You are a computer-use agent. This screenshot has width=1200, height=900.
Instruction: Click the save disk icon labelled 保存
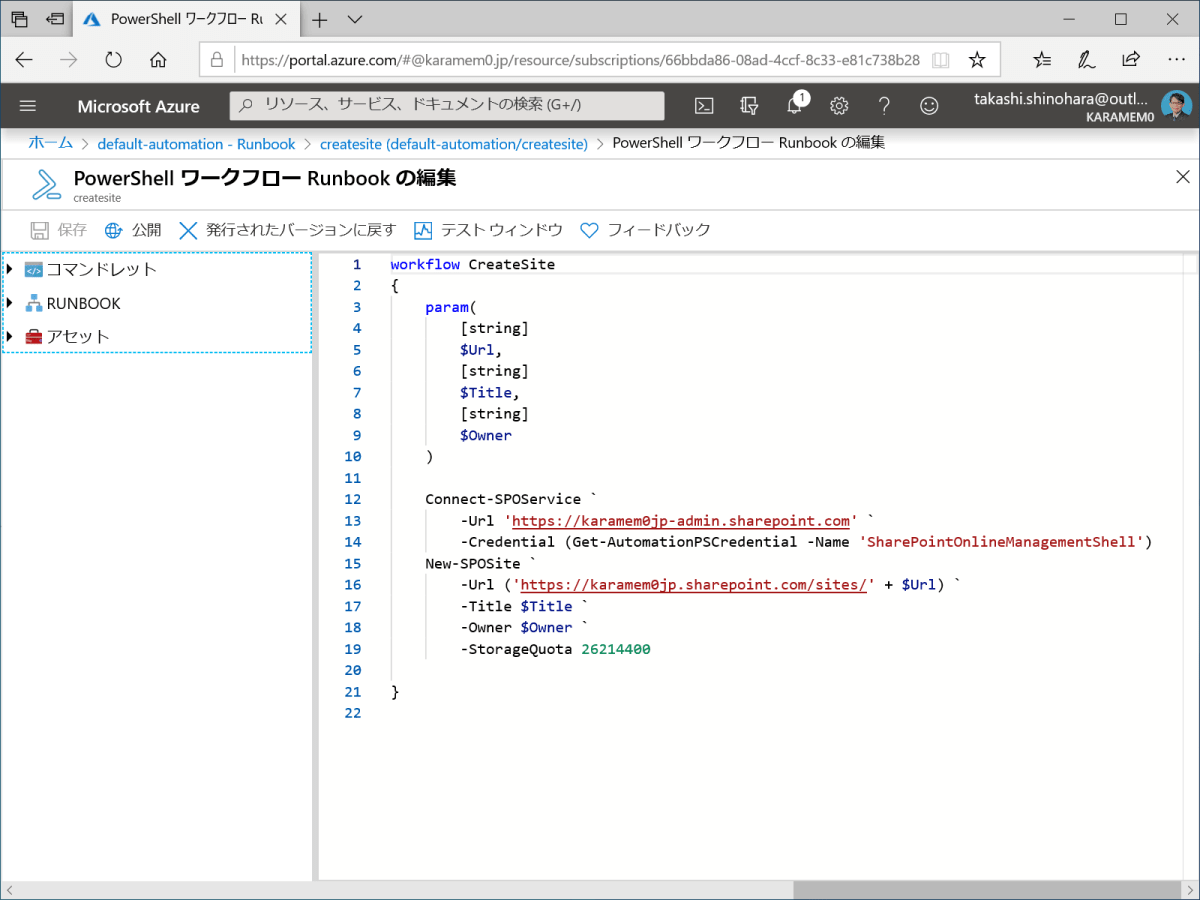click(x=40, y=230)
